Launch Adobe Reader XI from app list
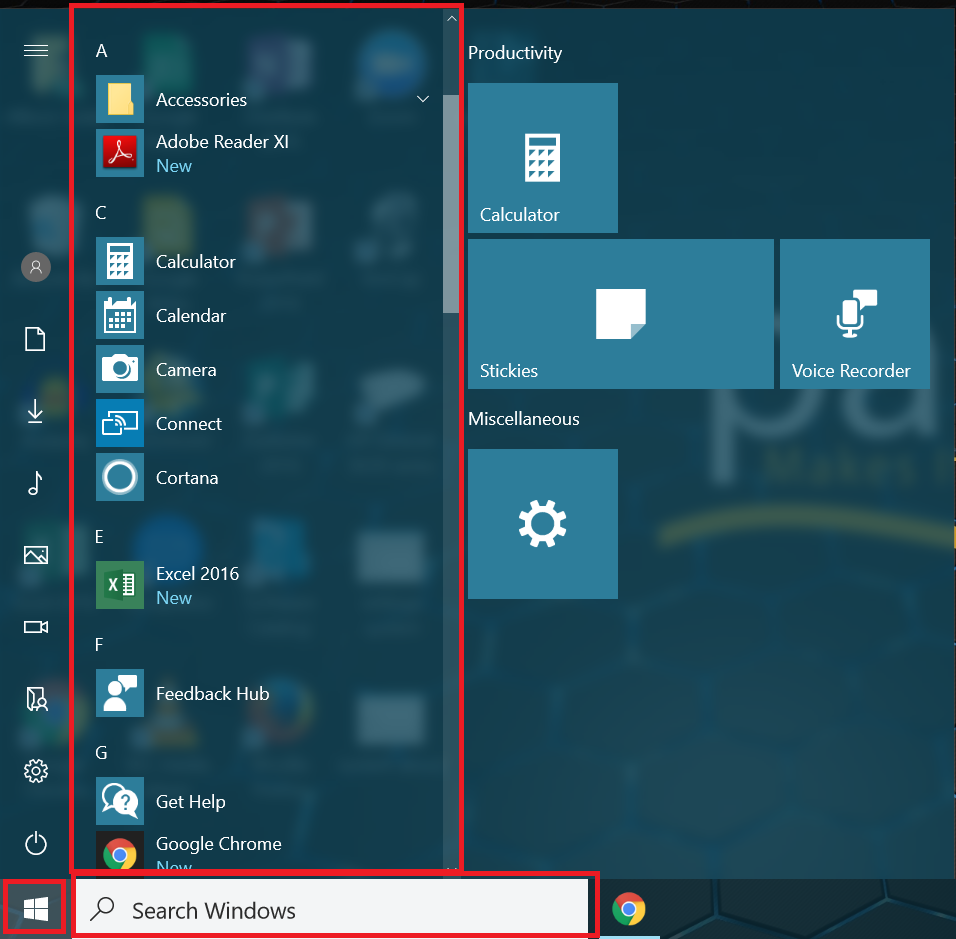 tap(262, 153)
